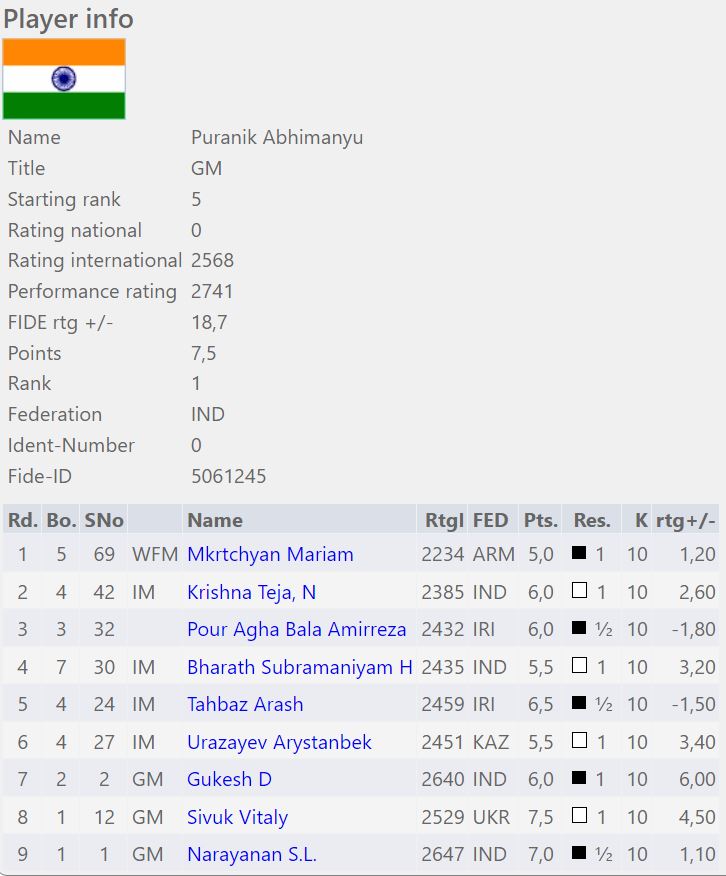This screenshot has width=726, height=876.
Task: Click white piece icon in round 6
Action: 579,741
